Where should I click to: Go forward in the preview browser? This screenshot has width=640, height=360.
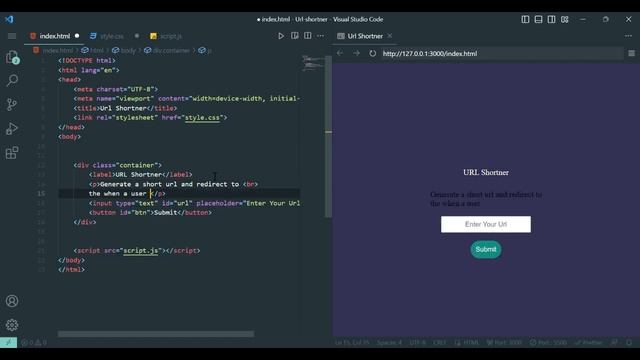pyautogui.click(x=356, y=53)
